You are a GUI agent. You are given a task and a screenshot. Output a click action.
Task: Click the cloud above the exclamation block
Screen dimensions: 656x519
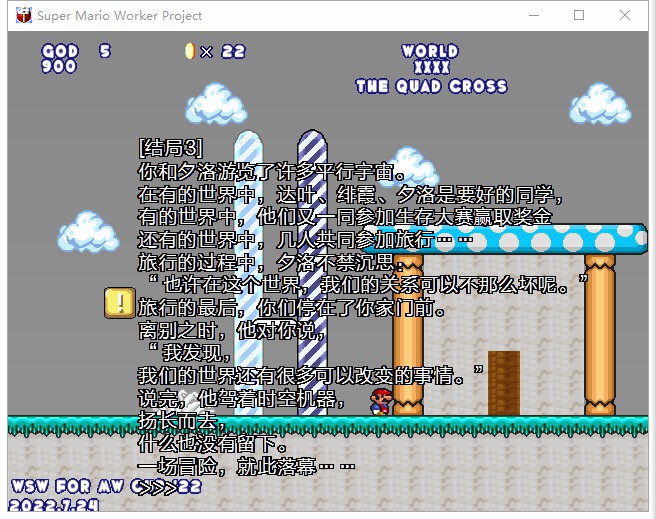pyautogui.click(x=88, y=232)
